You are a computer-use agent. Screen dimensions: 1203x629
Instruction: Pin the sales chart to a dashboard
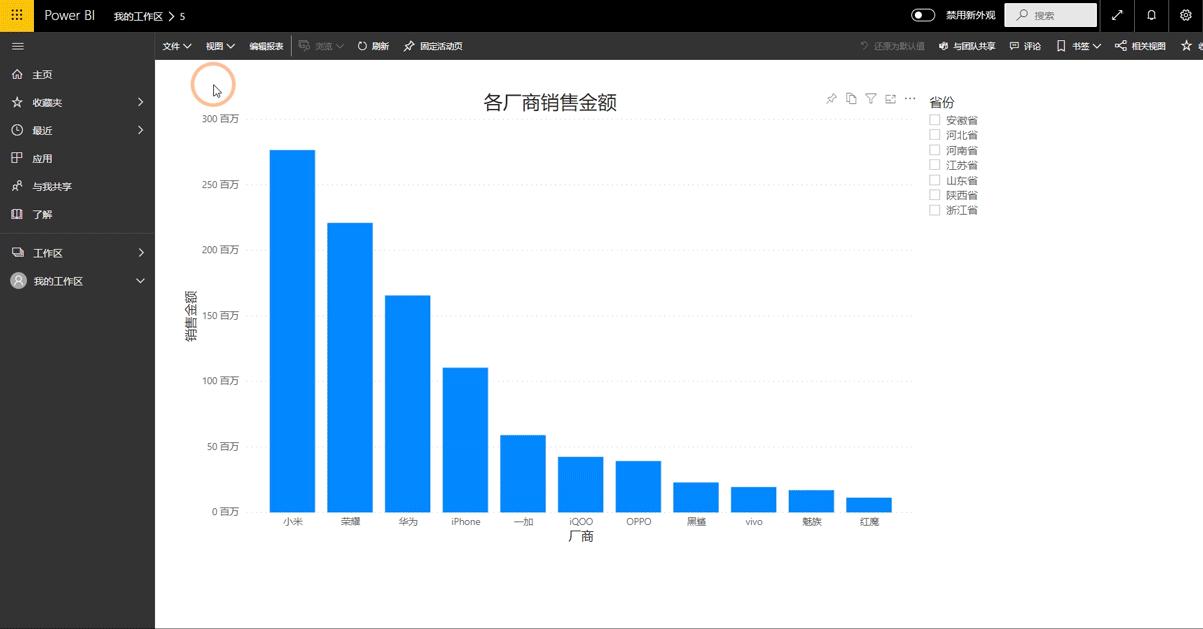click(x=831, y=98)
